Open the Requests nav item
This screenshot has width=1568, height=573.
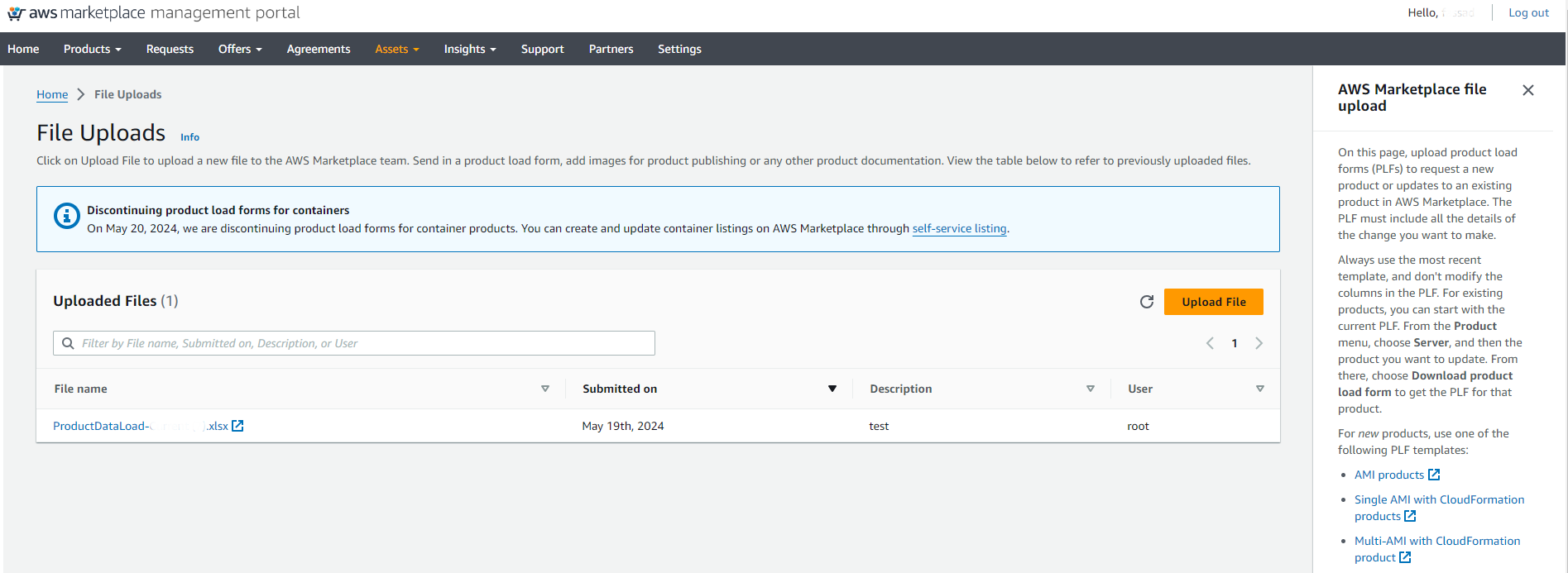(170, 49)
